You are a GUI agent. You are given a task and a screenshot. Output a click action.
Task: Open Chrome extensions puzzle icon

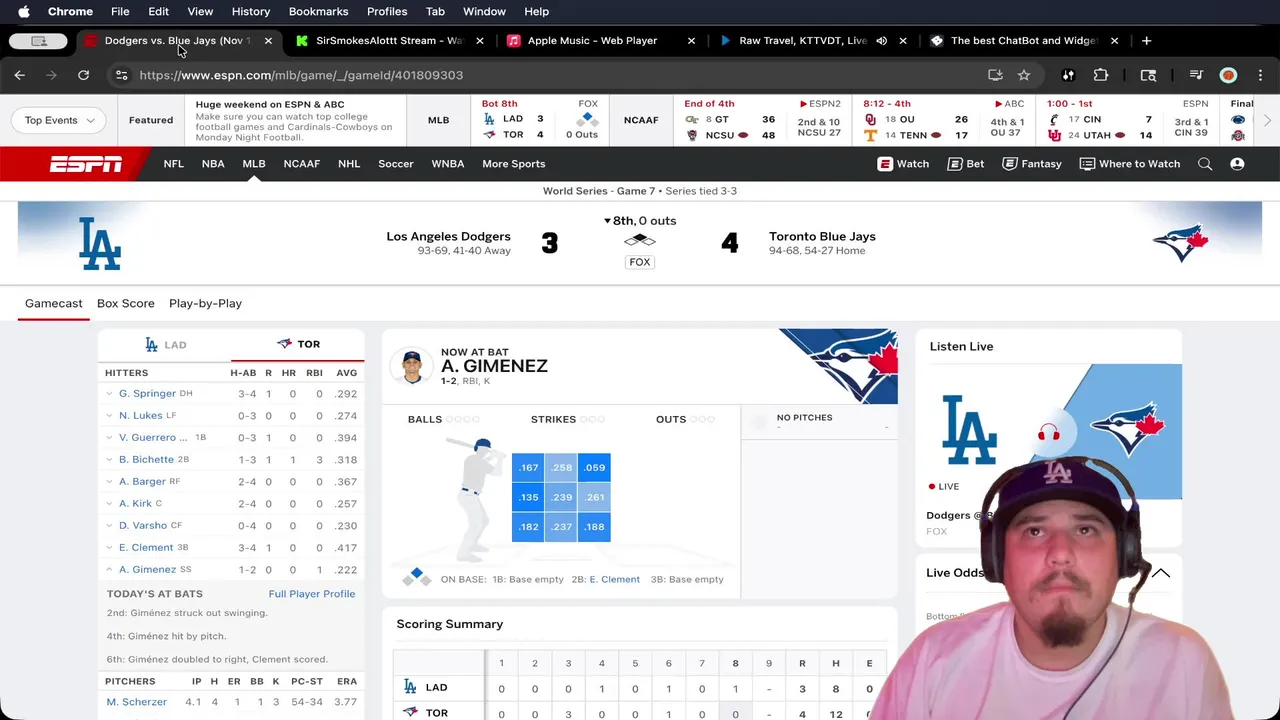pos(1101,75)
